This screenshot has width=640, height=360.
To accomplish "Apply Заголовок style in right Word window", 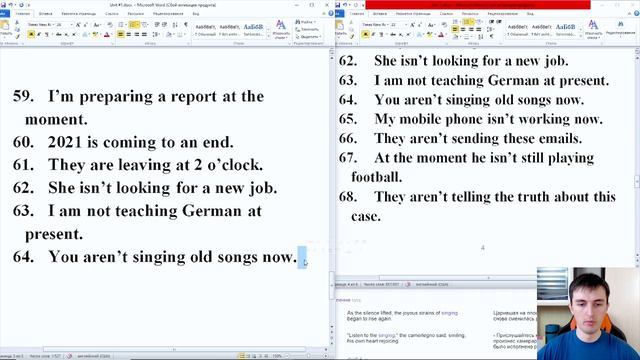I will [566, 30].
